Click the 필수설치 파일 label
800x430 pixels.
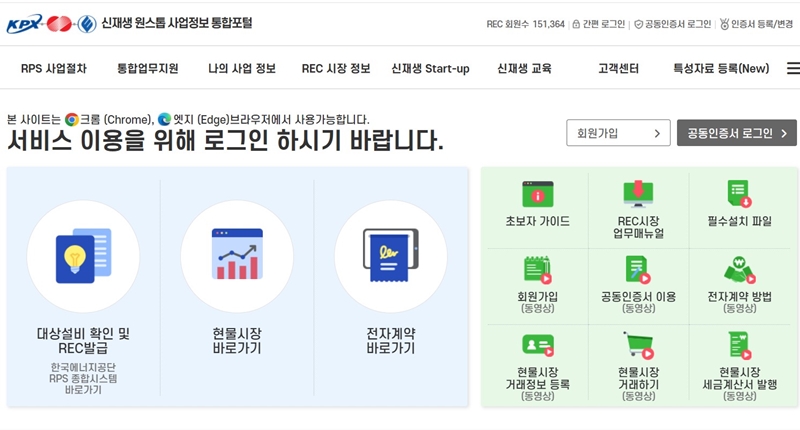(739, 221)
